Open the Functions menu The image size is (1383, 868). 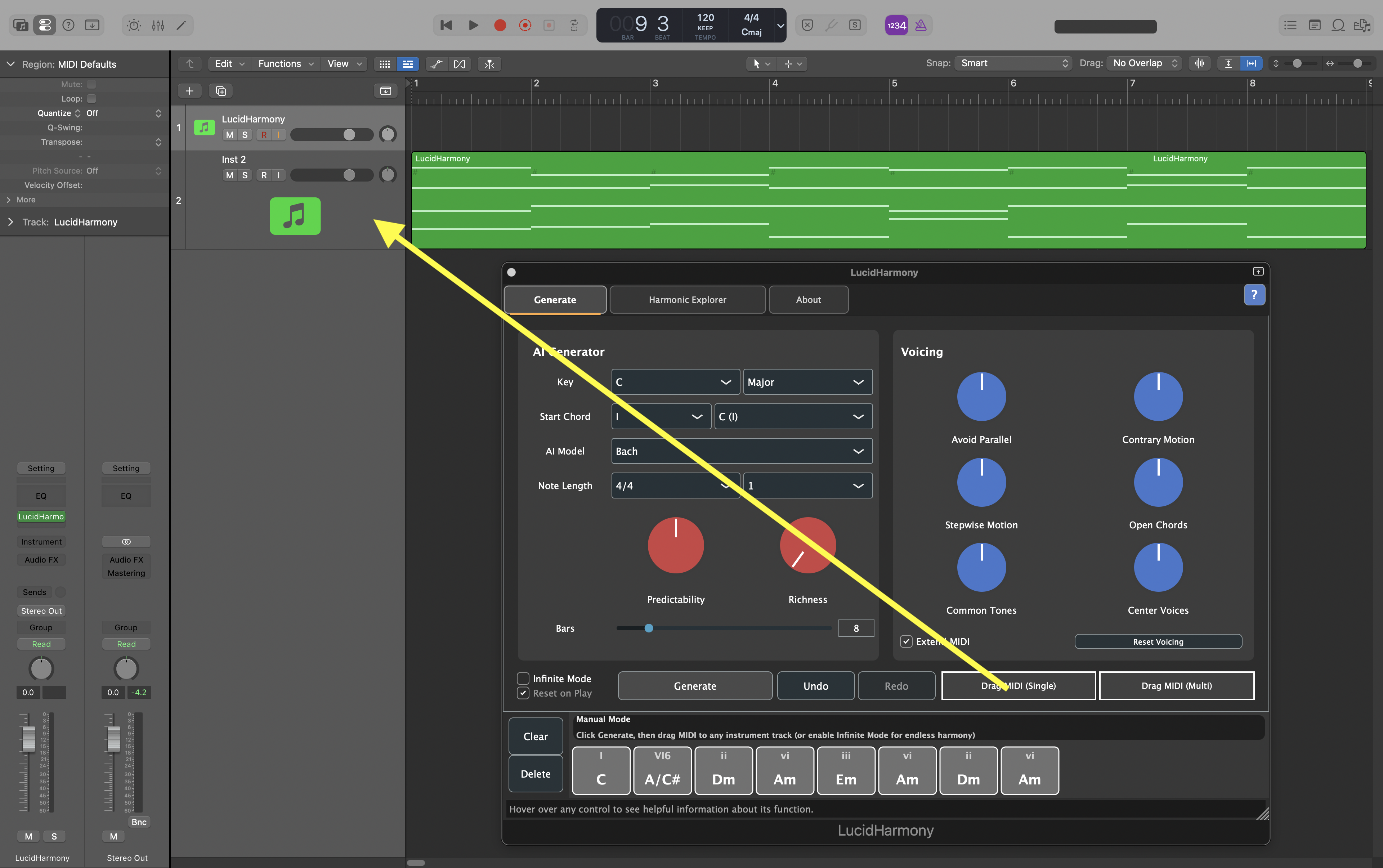pyautogui.click(x=286, y=64)
